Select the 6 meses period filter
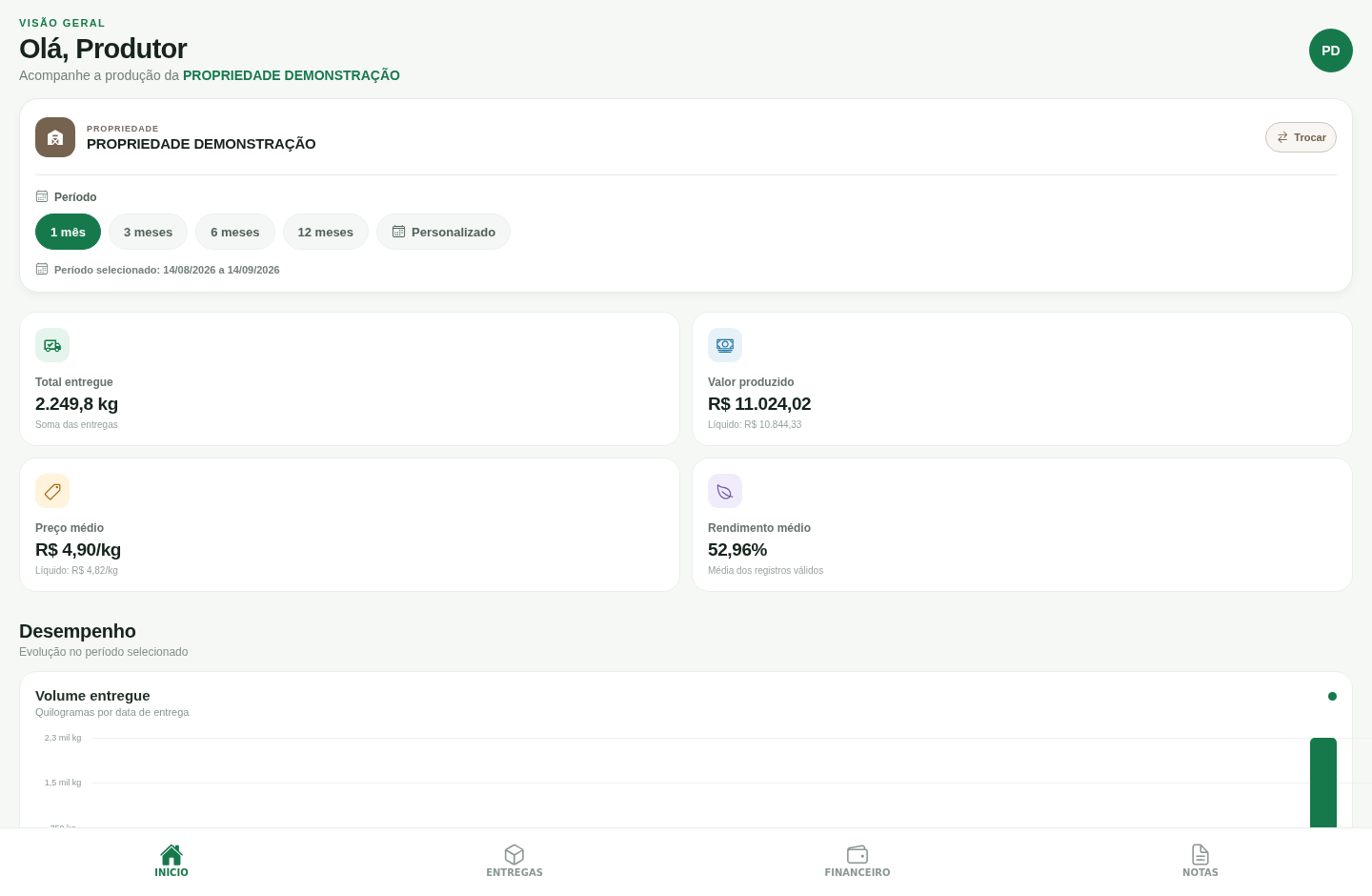 (235, 232)
